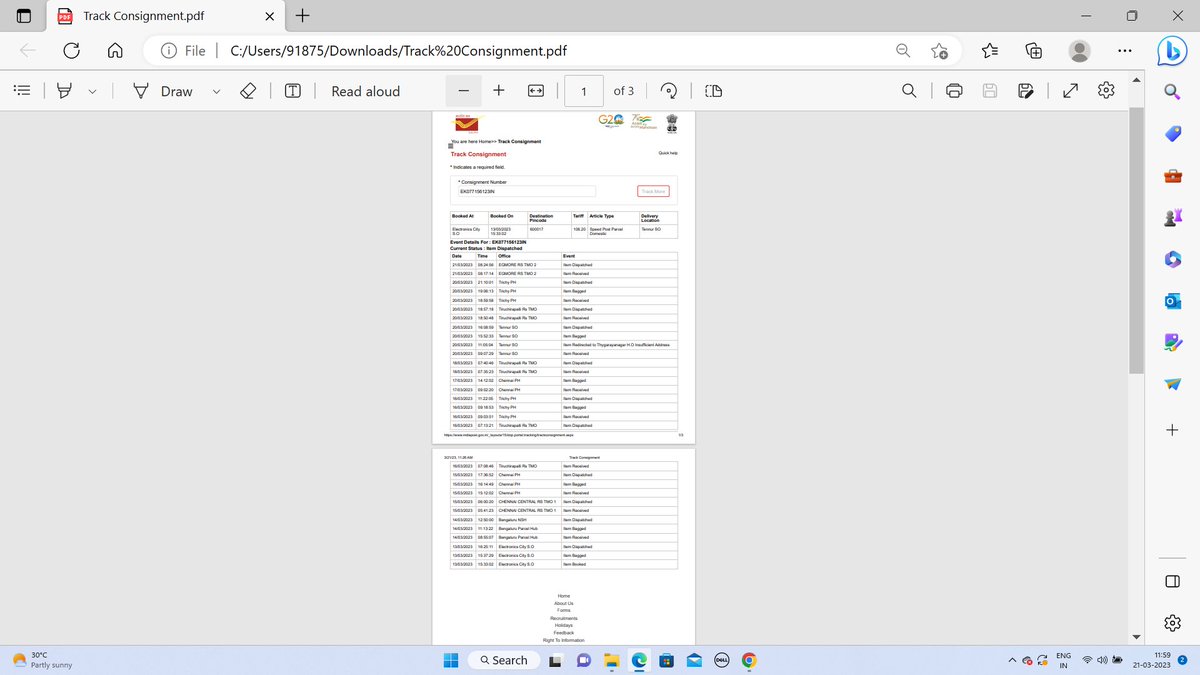Viewport: 1200px width, 675px height.
Task: Open sidebar Outlook
Action: pos(1173,301)
